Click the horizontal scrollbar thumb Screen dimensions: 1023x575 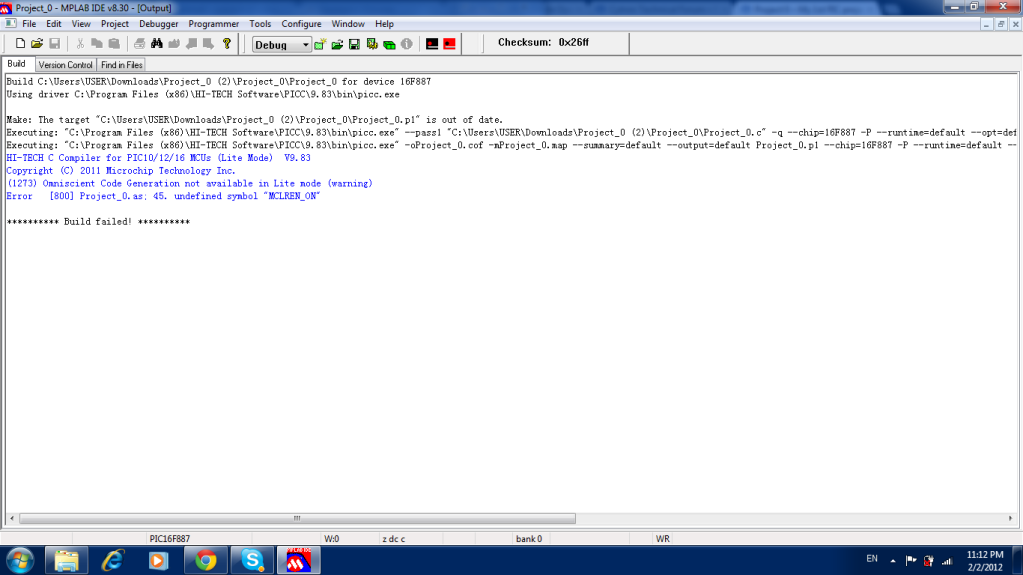pyautogui.click(x=298, y=518)
